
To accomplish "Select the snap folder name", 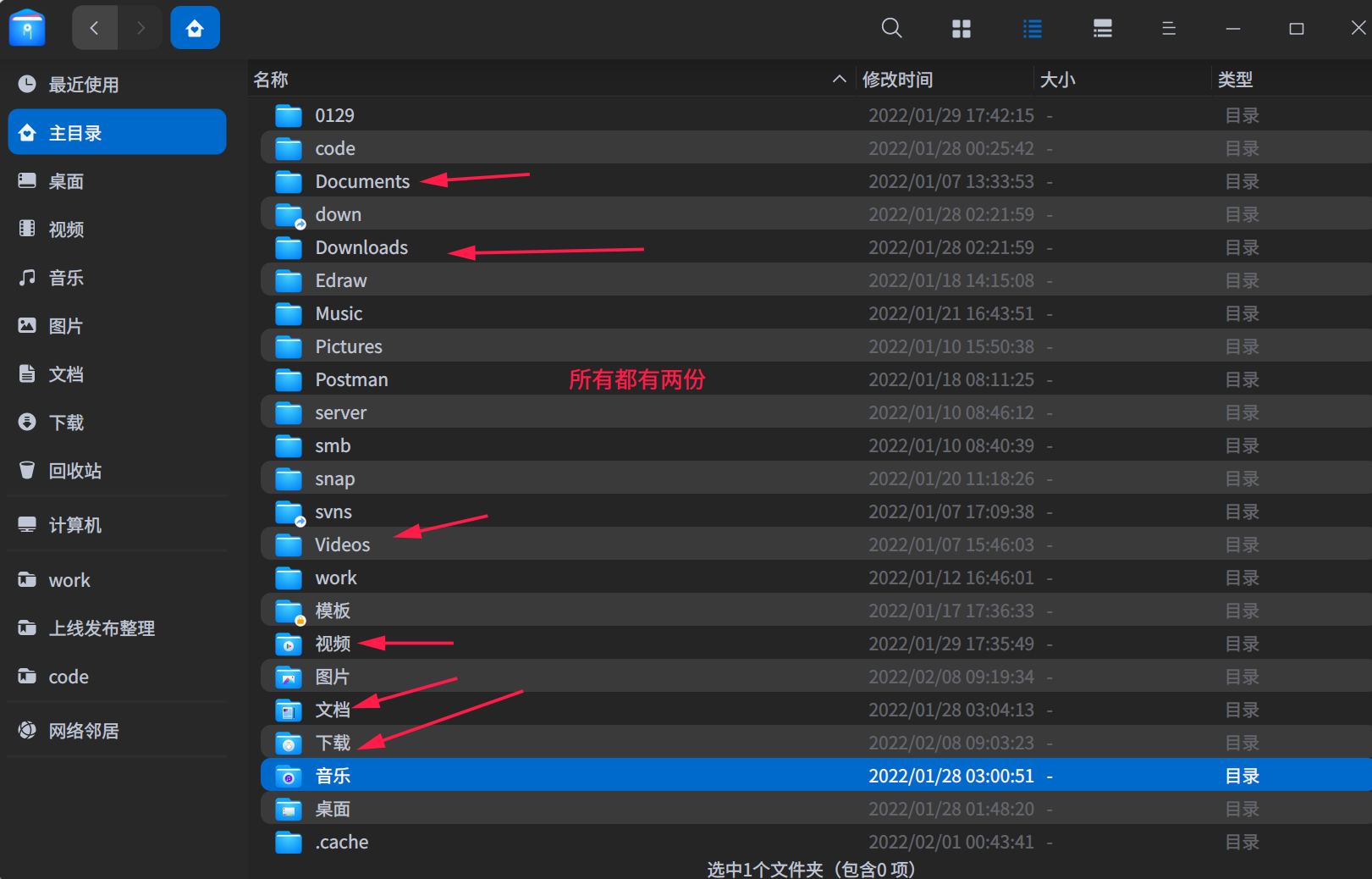I will coord(335,479).
